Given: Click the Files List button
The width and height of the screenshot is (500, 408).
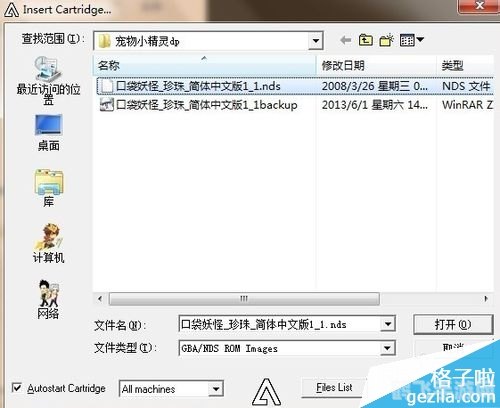Looking at the screenshot, I should coord(334,388).
